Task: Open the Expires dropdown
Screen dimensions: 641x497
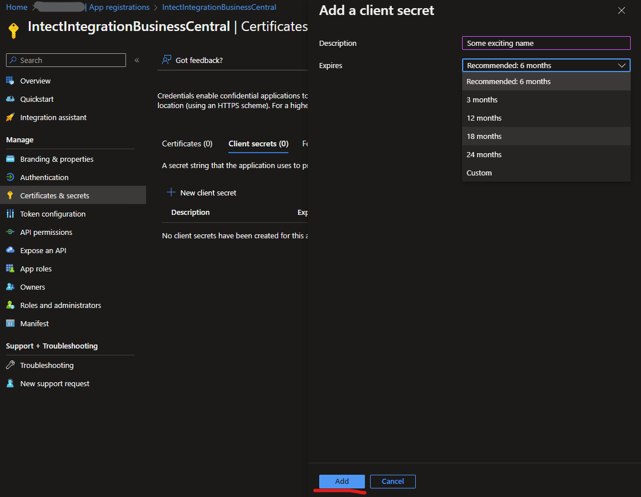Action: (546, 65)
